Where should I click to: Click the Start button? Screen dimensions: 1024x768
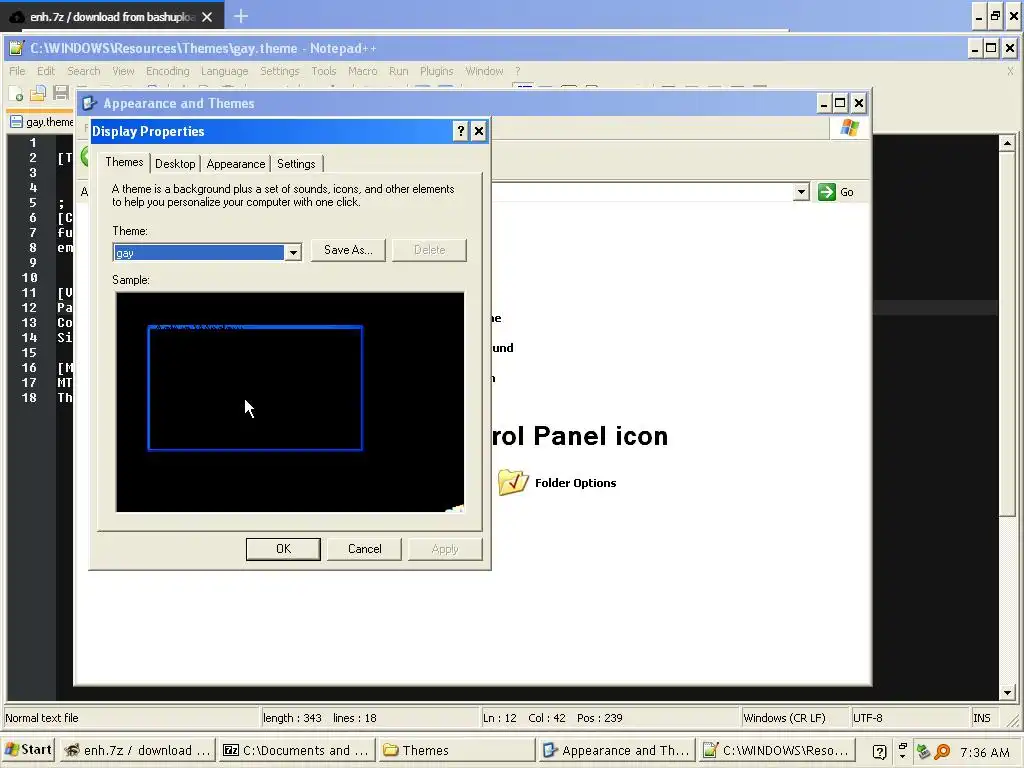pyautogui.click(x=27, y=750)
